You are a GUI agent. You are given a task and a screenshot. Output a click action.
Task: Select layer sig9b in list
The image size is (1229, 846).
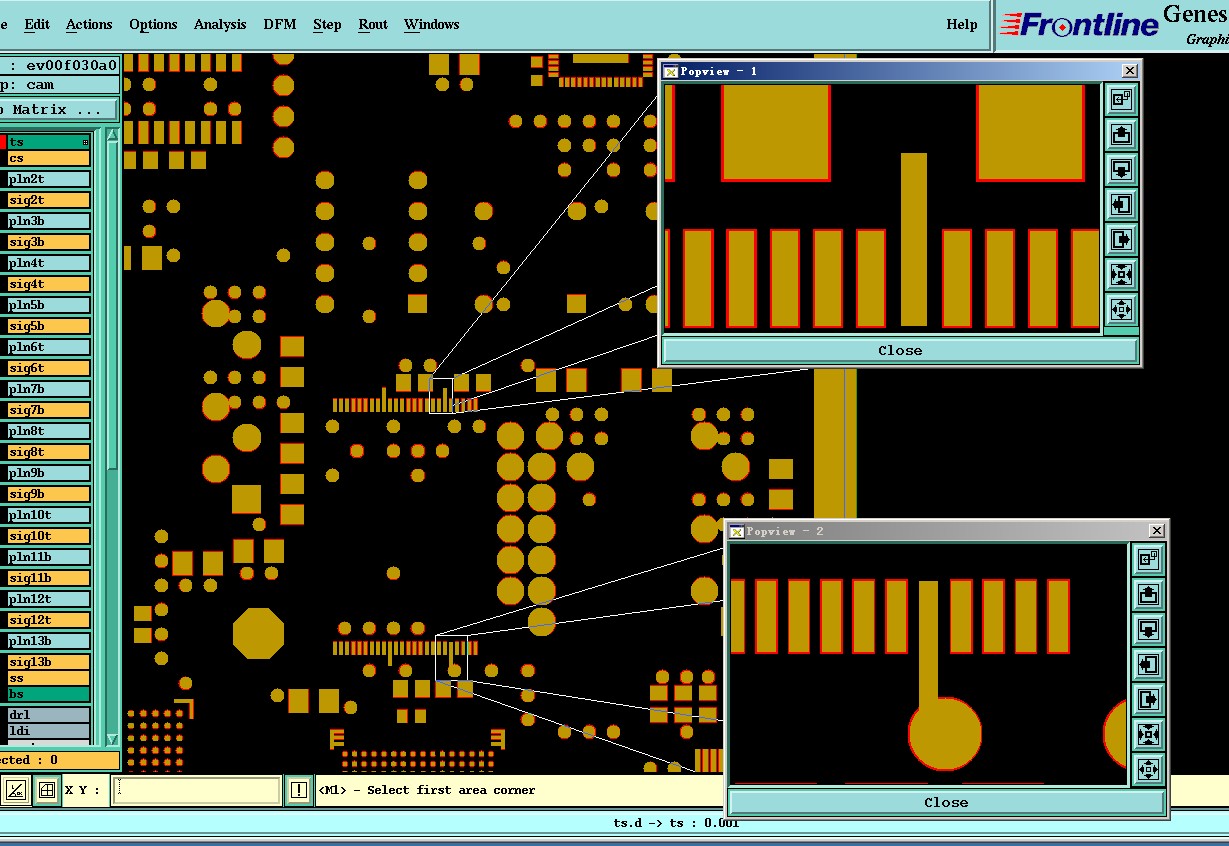49,494
